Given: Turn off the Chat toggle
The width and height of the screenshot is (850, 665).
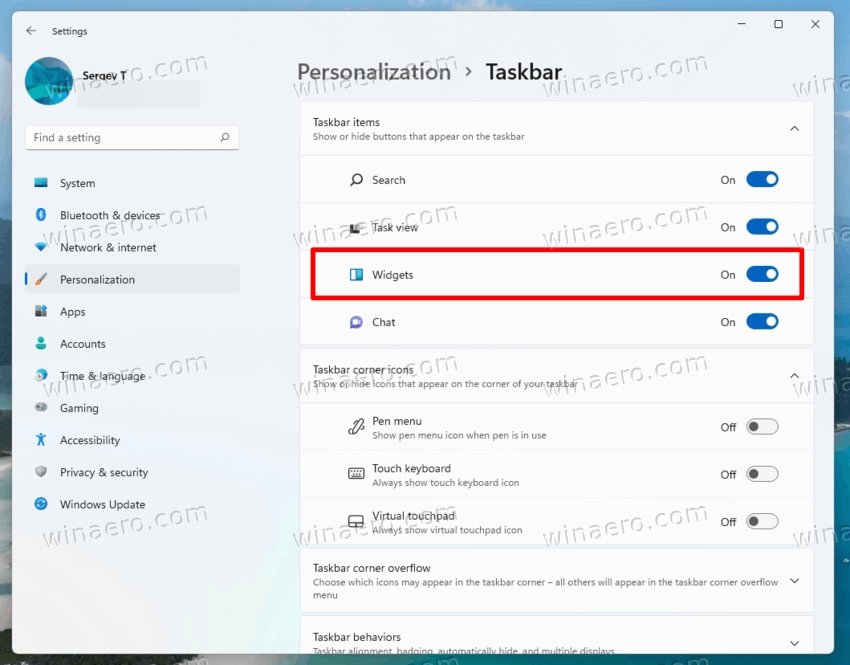Looking at the screenshot, I should tap(762, 321).
